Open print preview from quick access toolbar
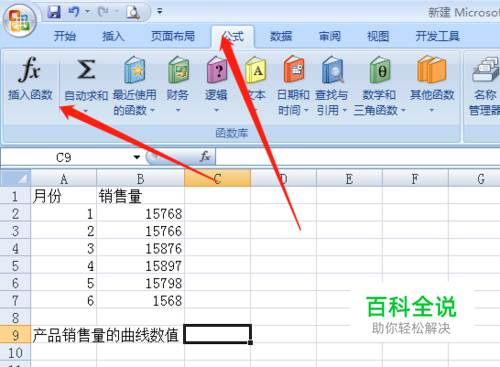 coord(133,12)
